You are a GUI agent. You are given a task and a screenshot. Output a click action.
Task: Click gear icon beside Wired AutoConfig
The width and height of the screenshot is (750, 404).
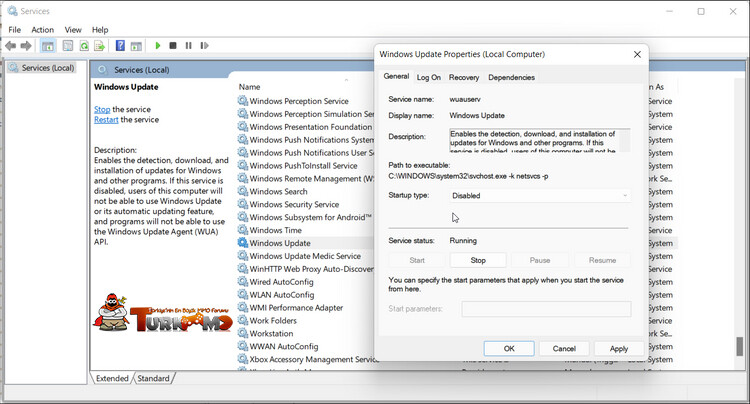click(x=243, y=282)
